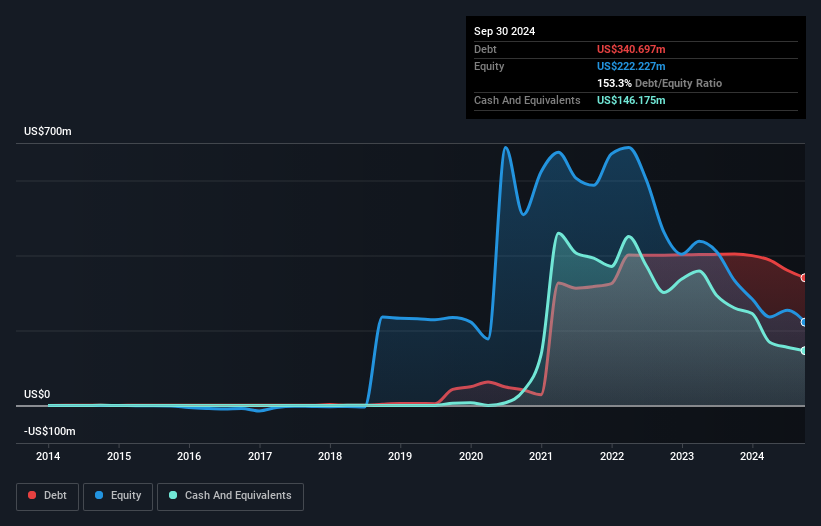This screenshot has height=526, width=821.
Task: Click the 153.3% Debt/Equity Ratio text
Action: [x=659, y=83]
